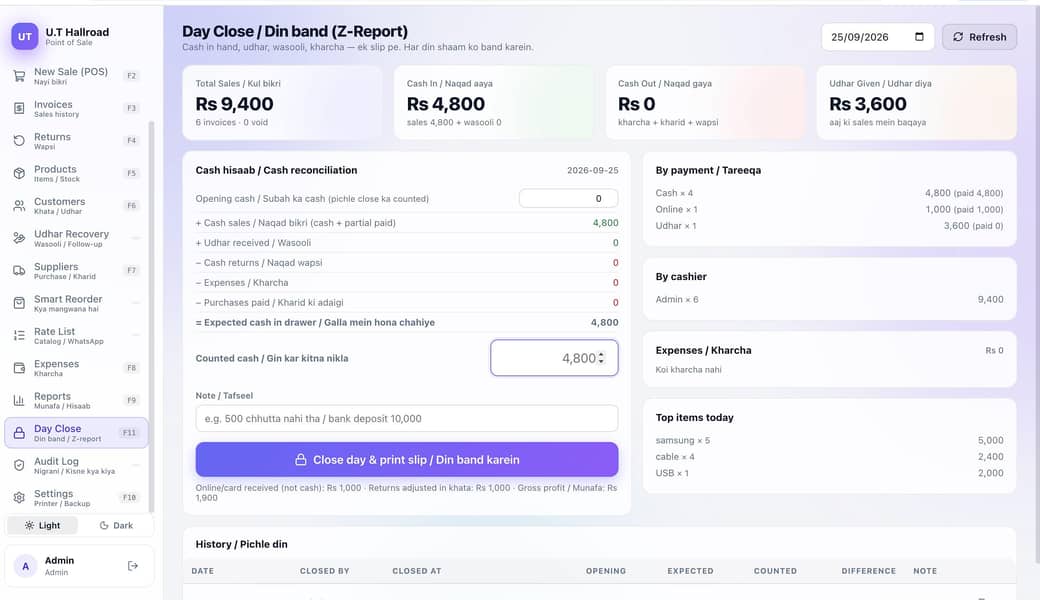Open the Suppliers truck icon

coord(19,270)
